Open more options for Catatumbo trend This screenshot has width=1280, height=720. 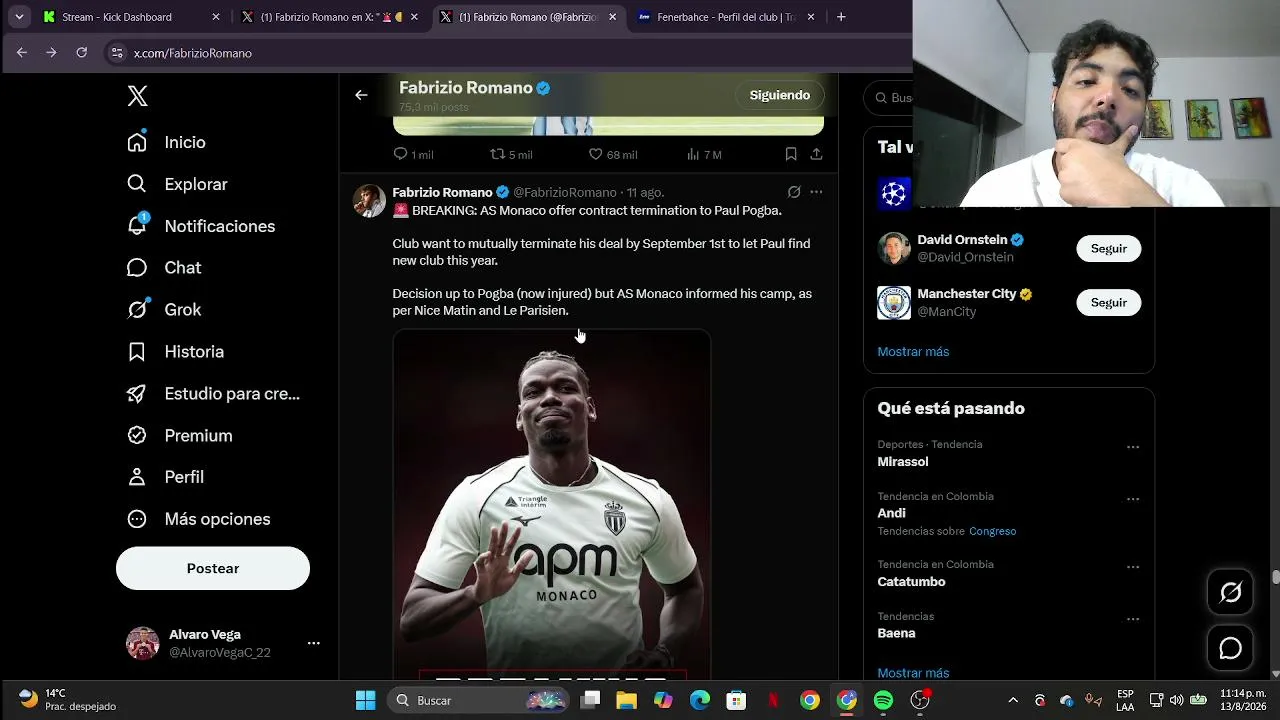pyautogui.click(x=1133, y=567)
